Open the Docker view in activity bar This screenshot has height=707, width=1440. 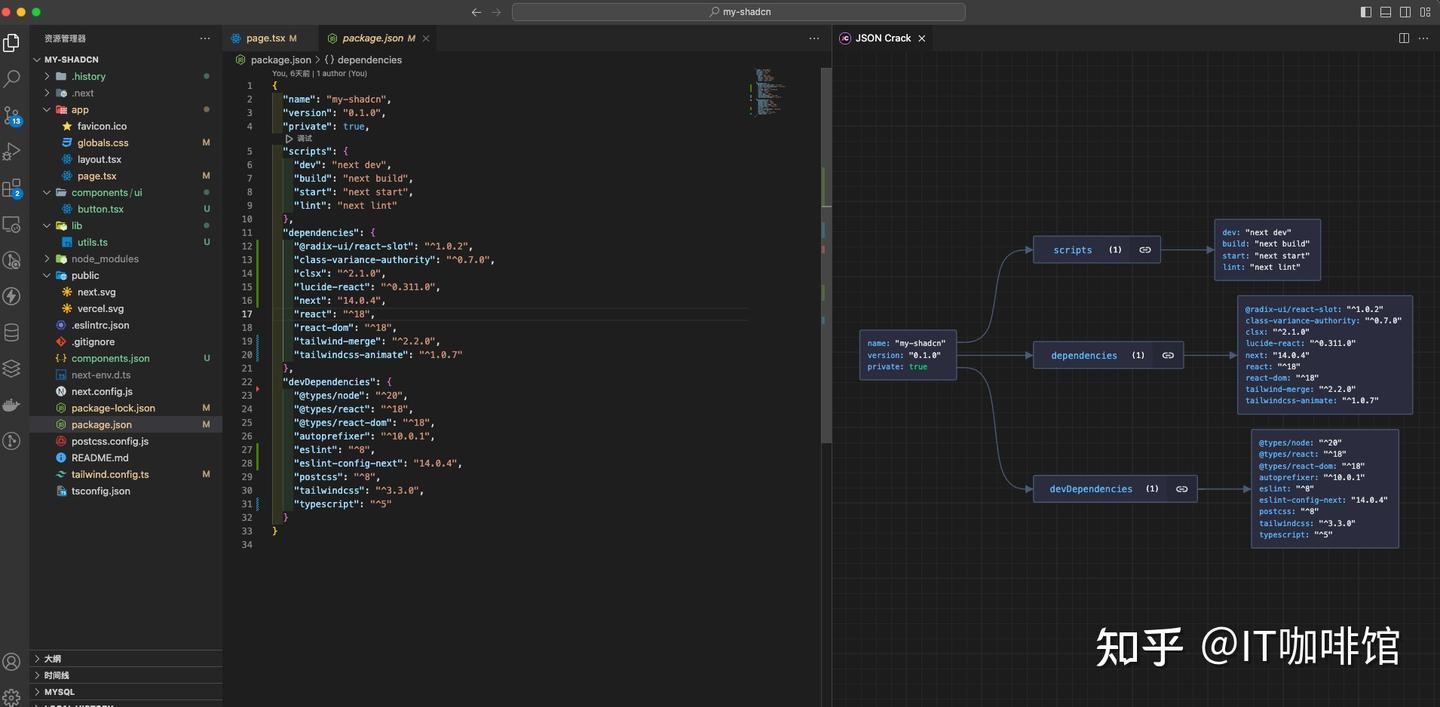[x=12, y=405]
